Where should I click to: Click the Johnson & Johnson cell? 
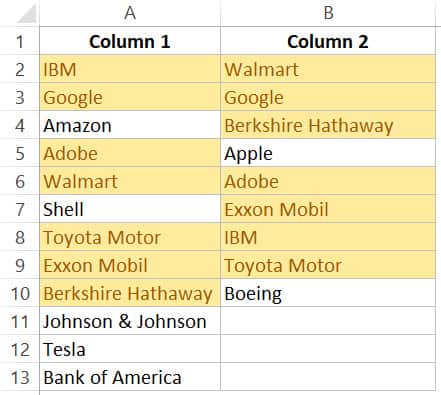click(130, 321)
